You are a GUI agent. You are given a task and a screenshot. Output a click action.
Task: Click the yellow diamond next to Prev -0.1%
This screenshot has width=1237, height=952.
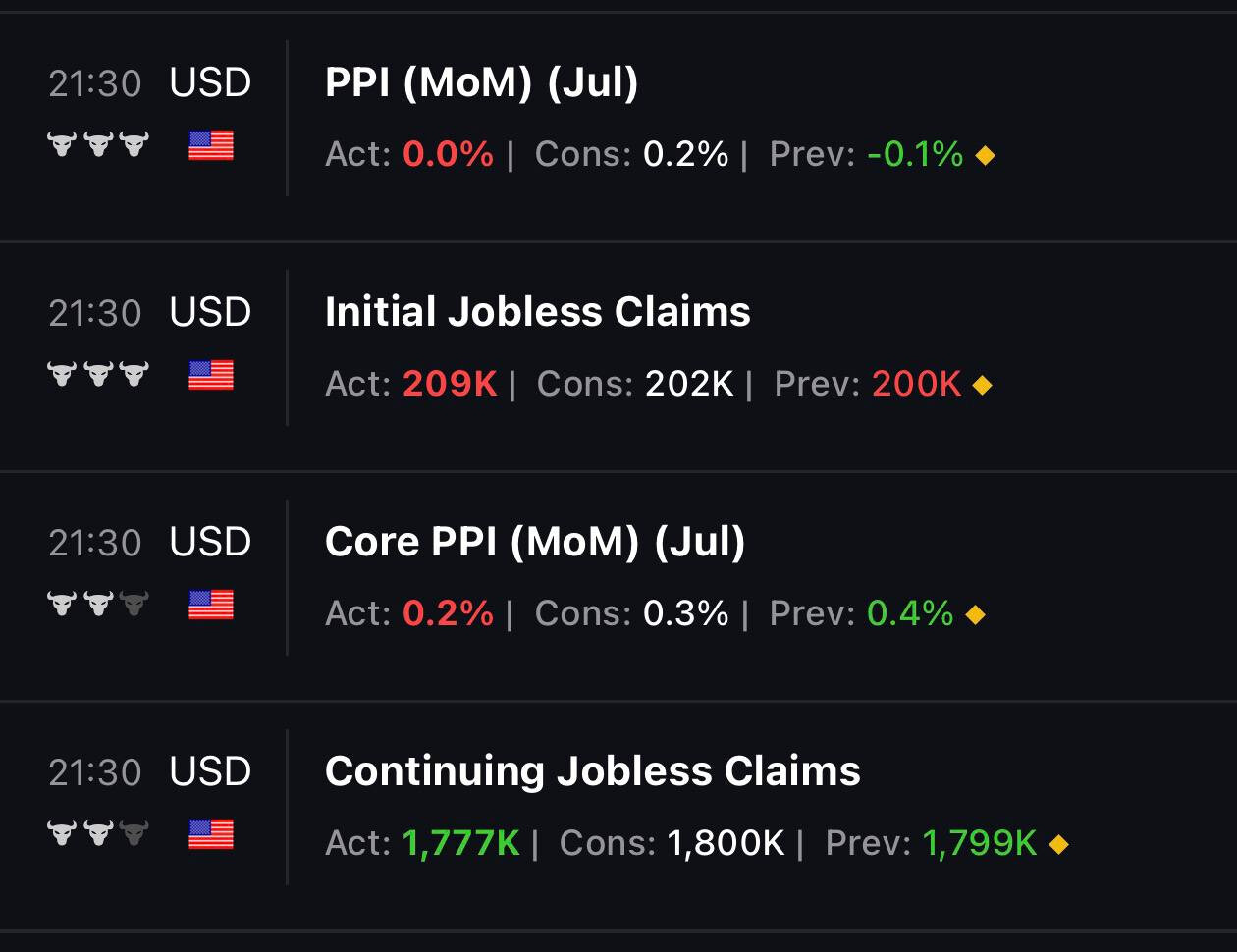[x=986, y=155]
